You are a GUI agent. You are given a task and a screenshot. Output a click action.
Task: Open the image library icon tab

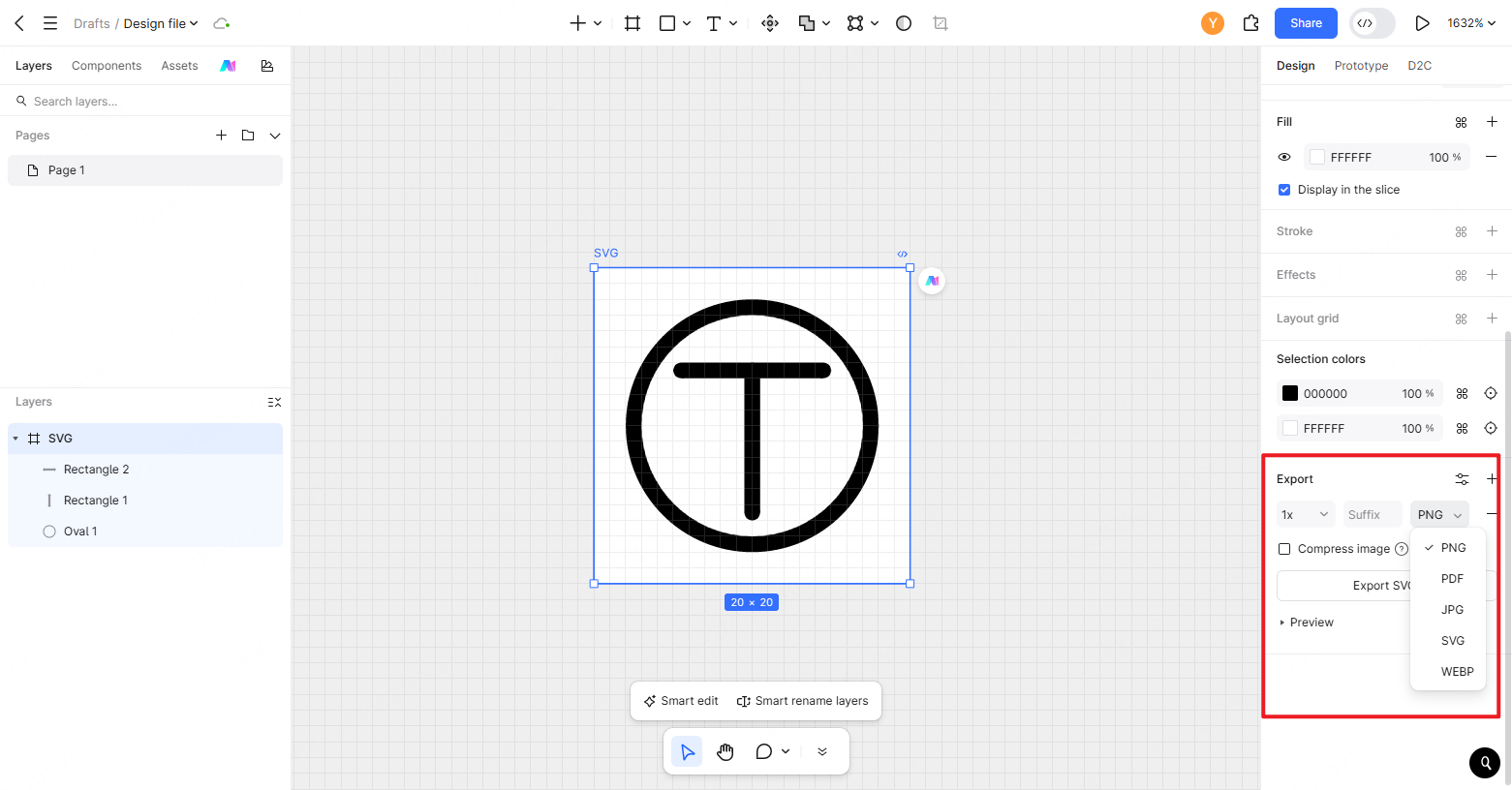click(267, 66)
